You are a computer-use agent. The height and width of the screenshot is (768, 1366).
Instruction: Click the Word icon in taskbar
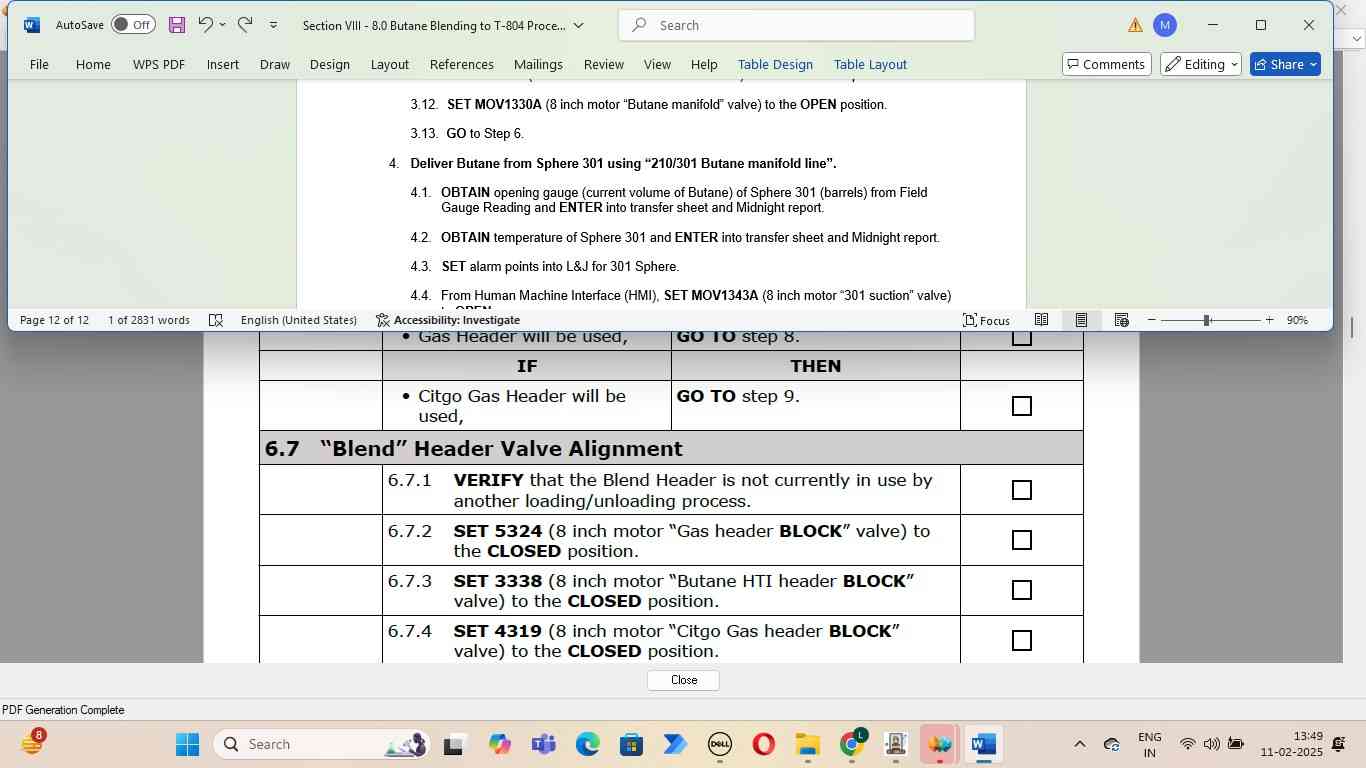(983, 744)
